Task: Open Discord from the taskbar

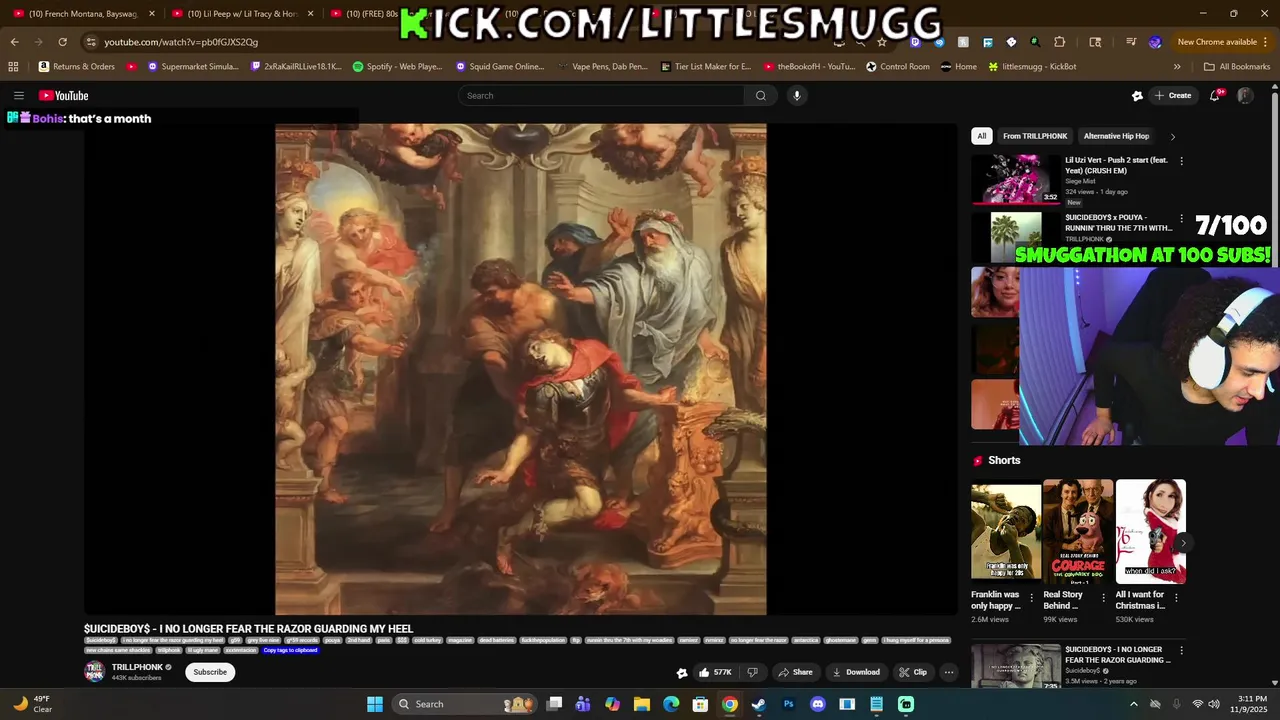Action: 818,704
